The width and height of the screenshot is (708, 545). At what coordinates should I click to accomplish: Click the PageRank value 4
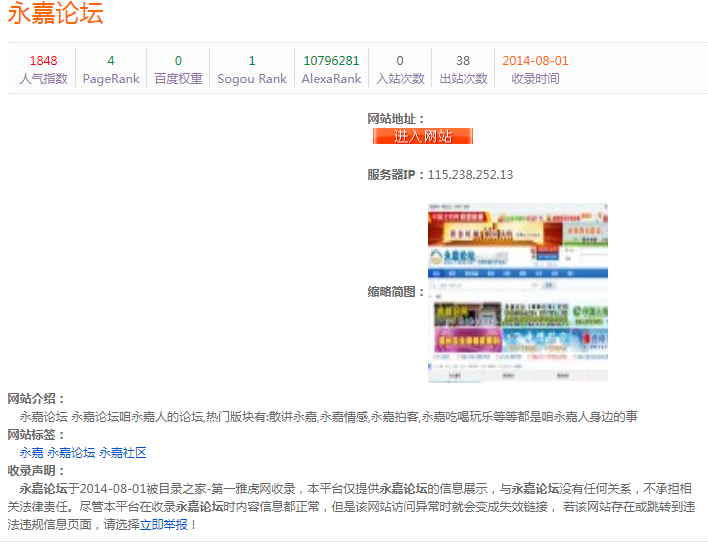[111, 61]
